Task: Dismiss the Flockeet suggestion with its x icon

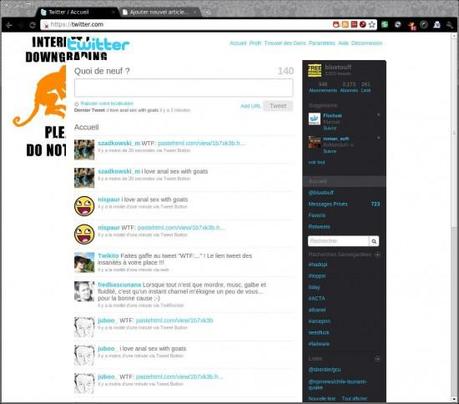Action: pyautogui.click(x=378, y=115)
